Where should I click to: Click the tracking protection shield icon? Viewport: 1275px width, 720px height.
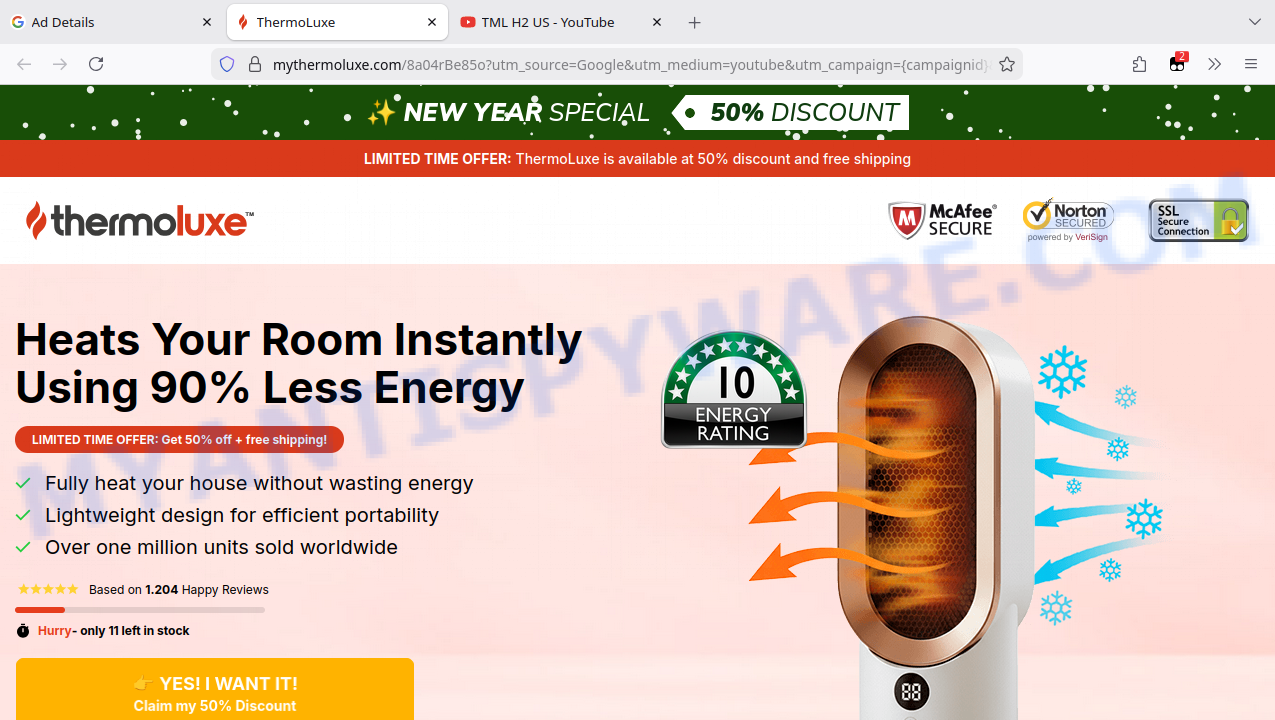click(227, 64)
